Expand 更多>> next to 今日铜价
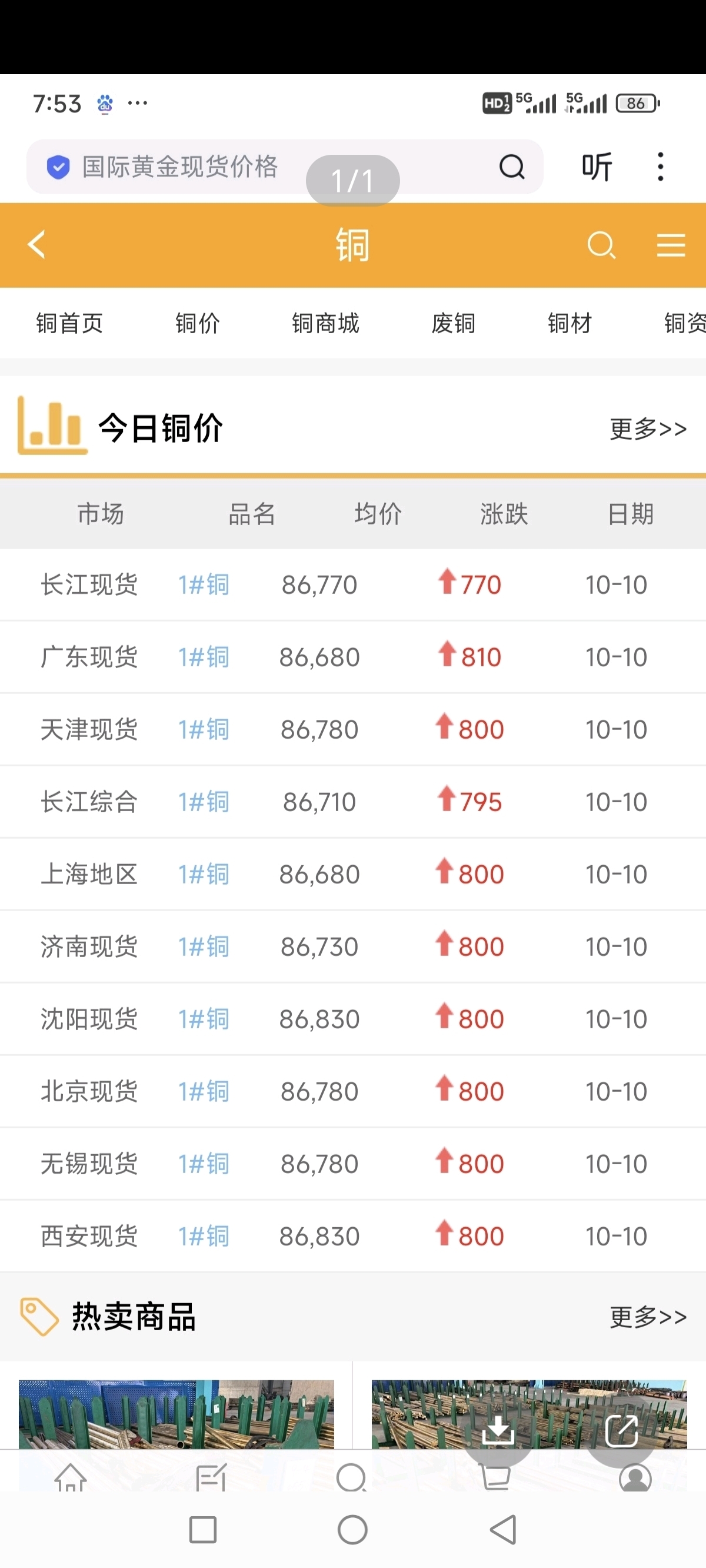The width and height of the screenshot is (706, 1568). tap(649, 428)
